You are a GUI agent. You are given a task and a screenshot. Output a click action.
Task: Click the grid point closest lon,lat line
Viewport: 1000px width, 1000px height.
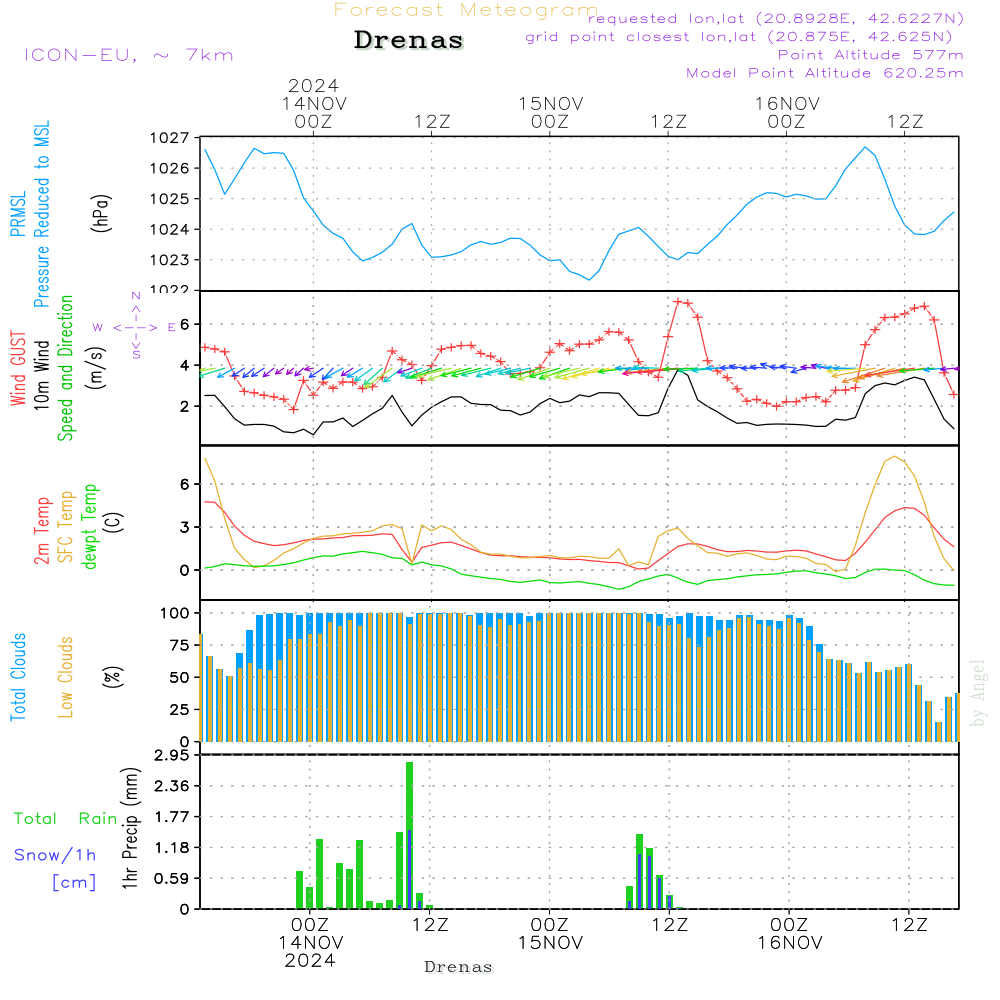coord(739,37)
